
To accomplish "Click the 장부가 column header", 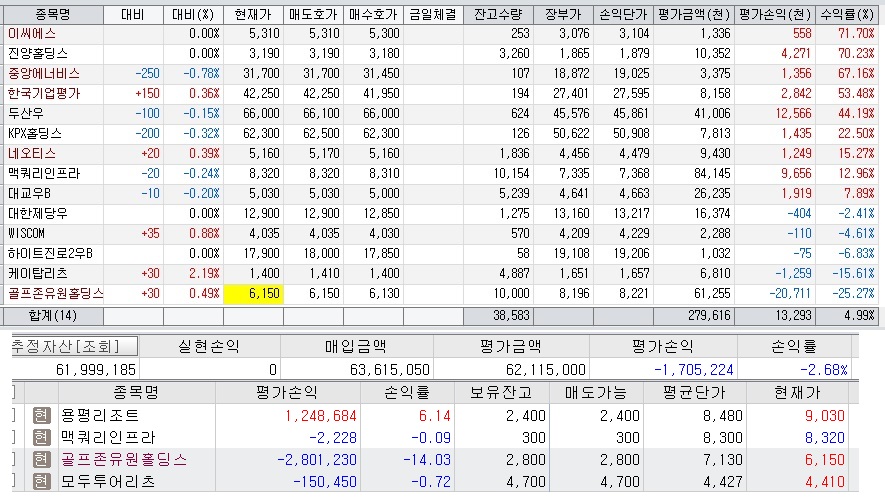I will click(x=563, y=15).
